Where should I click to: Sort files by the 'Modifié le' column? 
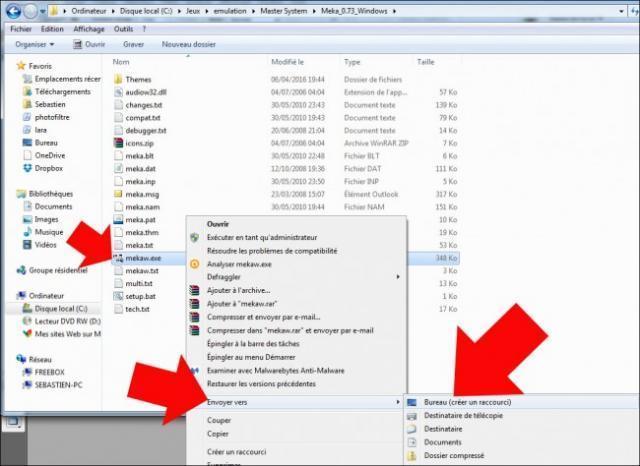[288, 62]
